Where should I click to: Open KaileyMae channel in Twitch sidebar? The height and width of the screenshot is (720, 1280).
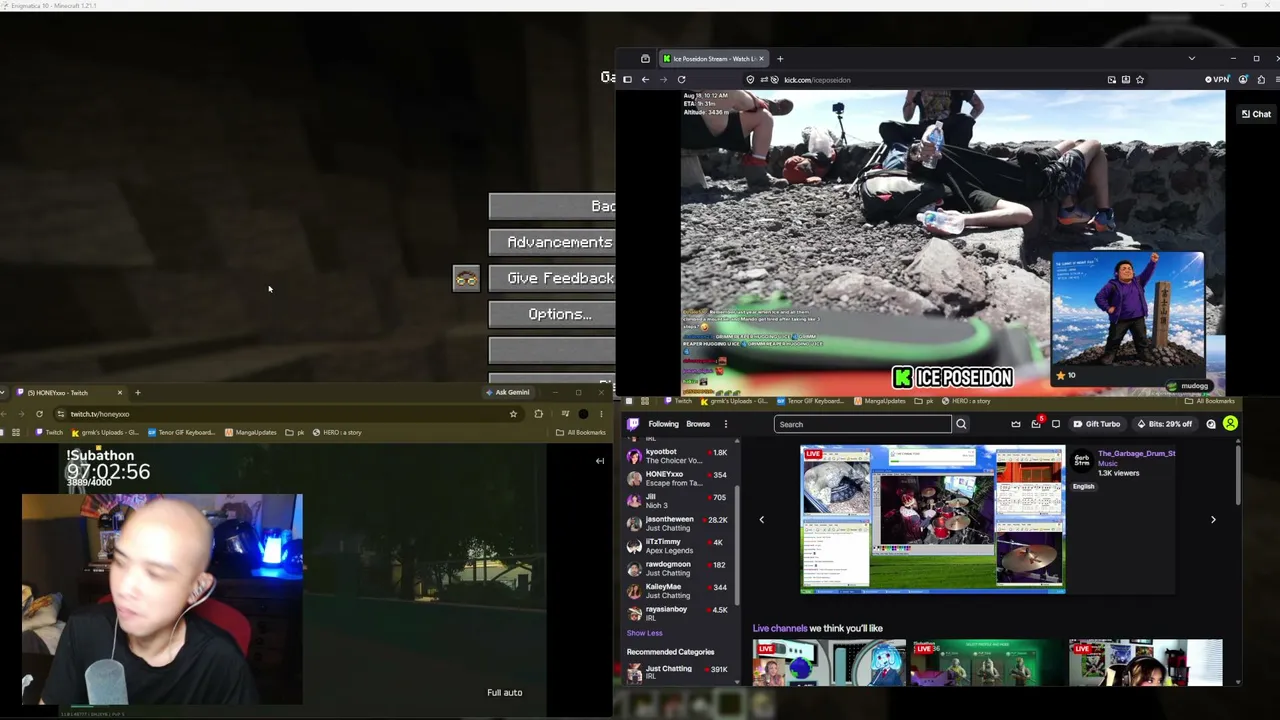point(680,591)
